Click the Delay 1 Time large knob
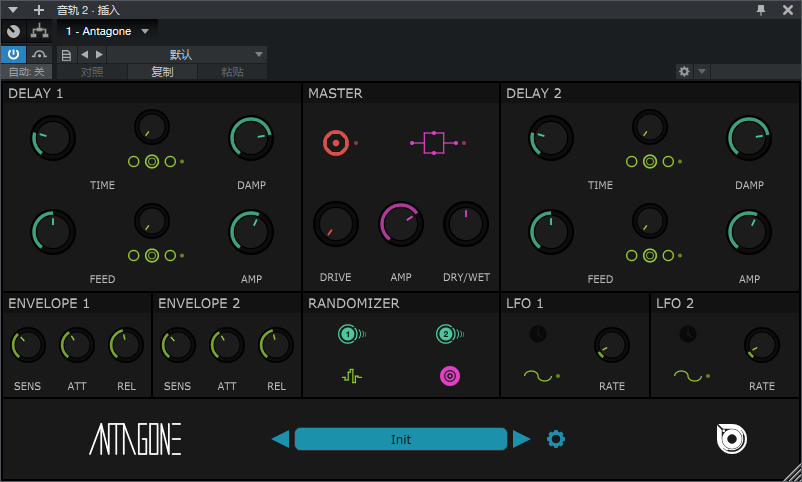The height and width of the screenshot is (482, 802). point(53,138)
